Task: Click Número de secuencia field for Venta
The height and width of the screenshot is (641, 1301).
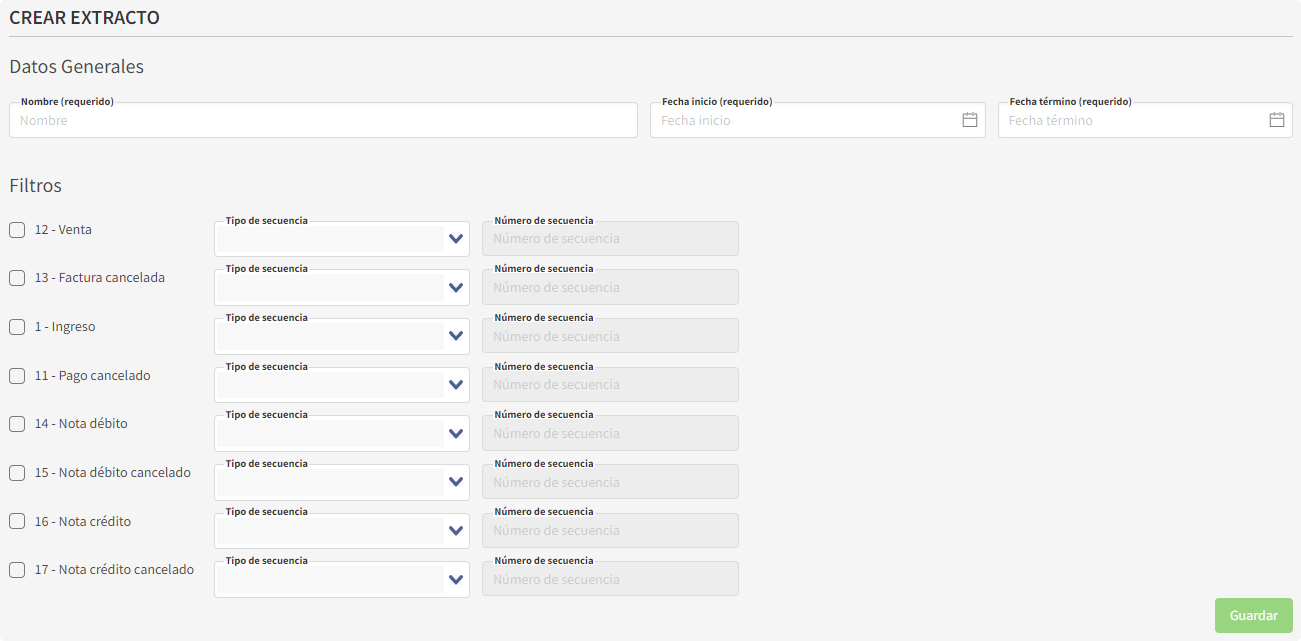Action: [610, 239]
